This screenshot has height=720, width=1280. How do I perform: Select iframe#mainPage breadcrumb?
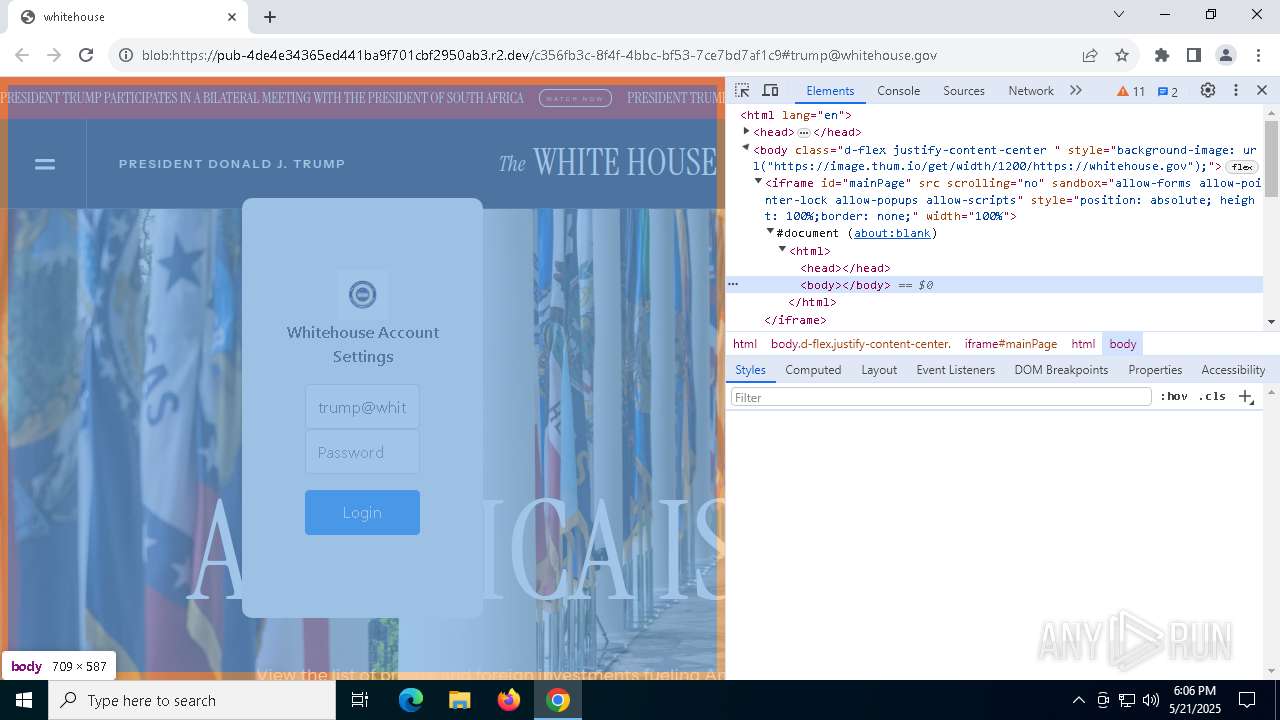pyautogui.click(x=1010, y=344)
